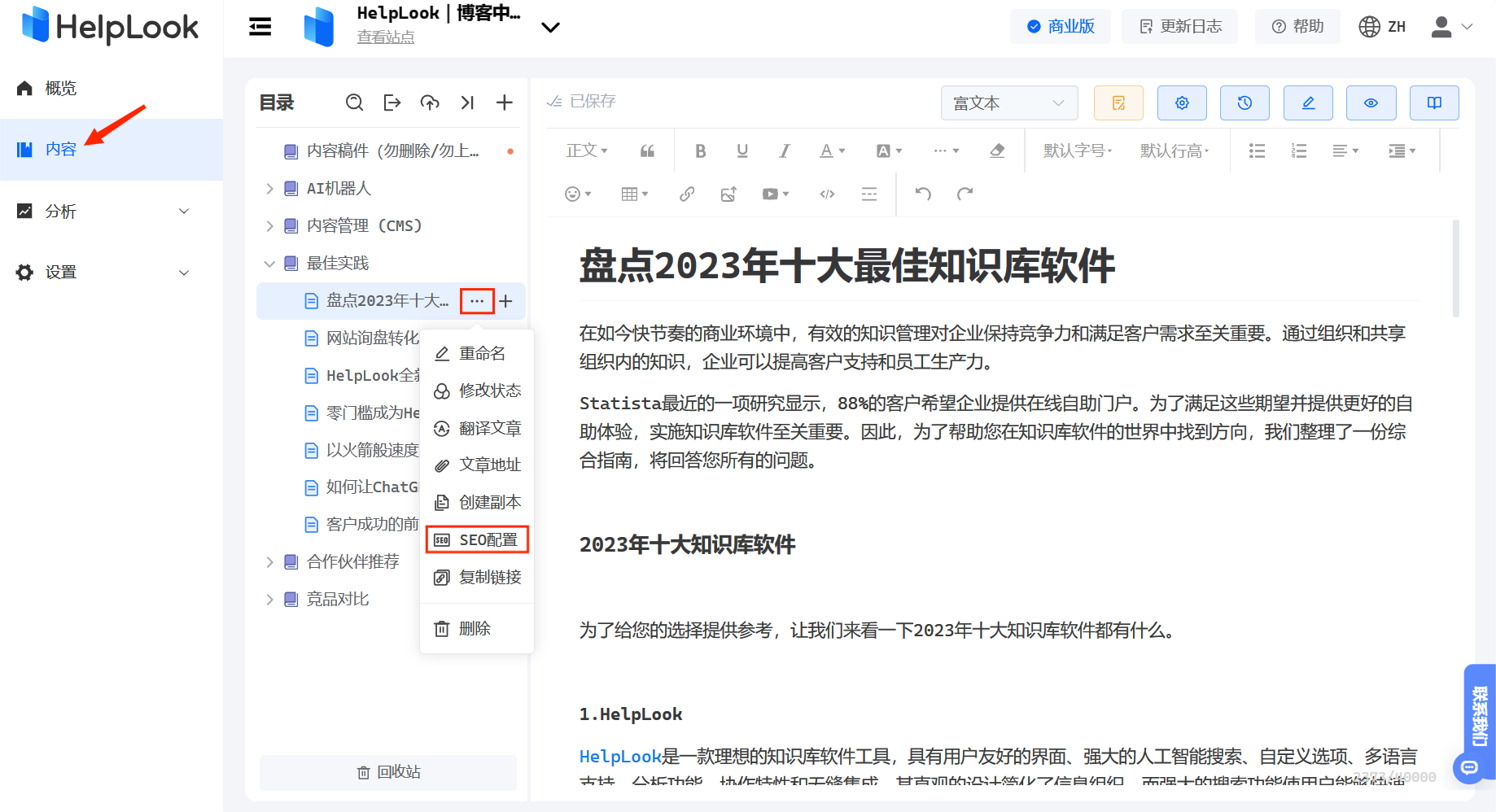
Task: Toggle underline formatting
Action: click(x=742, y=151)
